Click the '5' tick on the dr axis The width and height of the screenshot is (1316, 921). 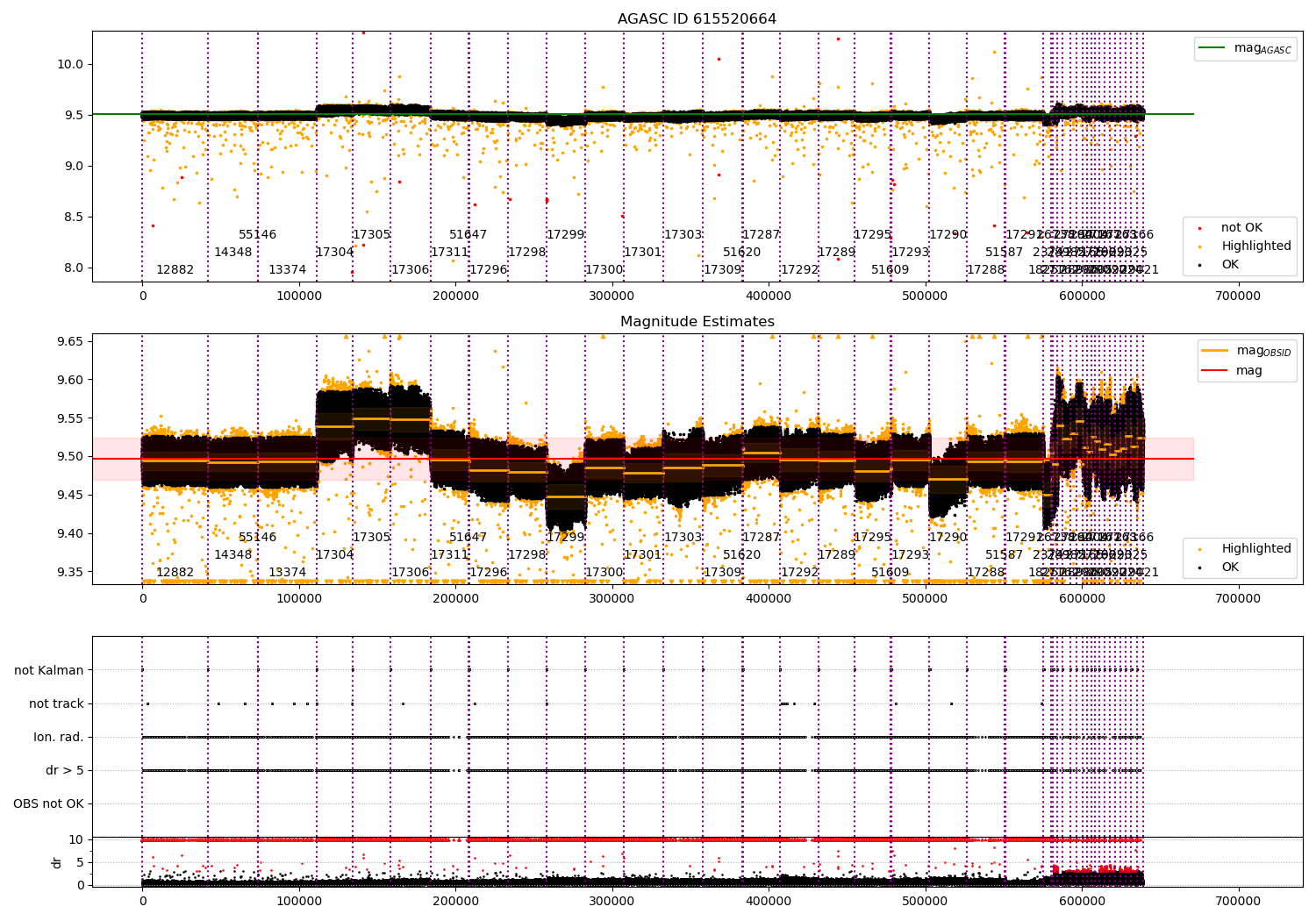click(81, 863)
